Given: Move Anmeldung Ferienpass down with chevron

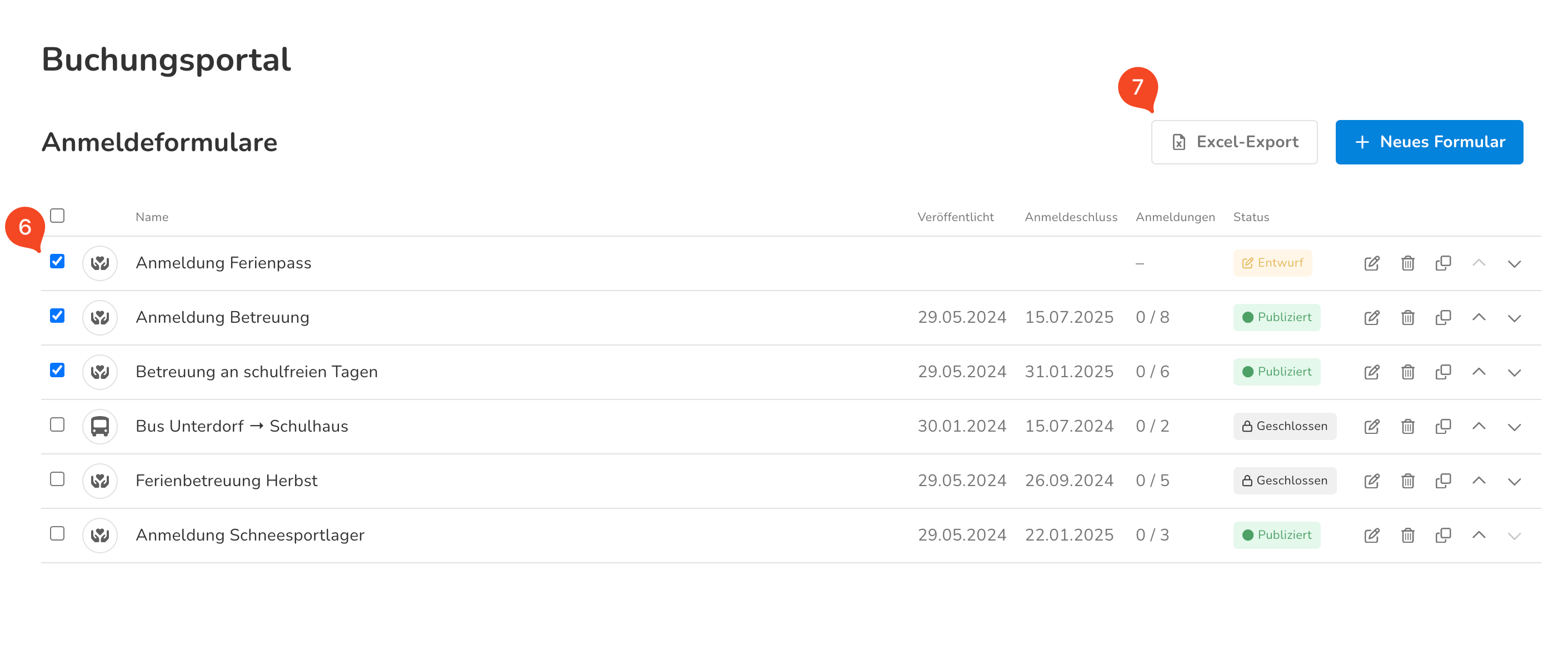Looking at the screenshot, I should point(1514,263).
